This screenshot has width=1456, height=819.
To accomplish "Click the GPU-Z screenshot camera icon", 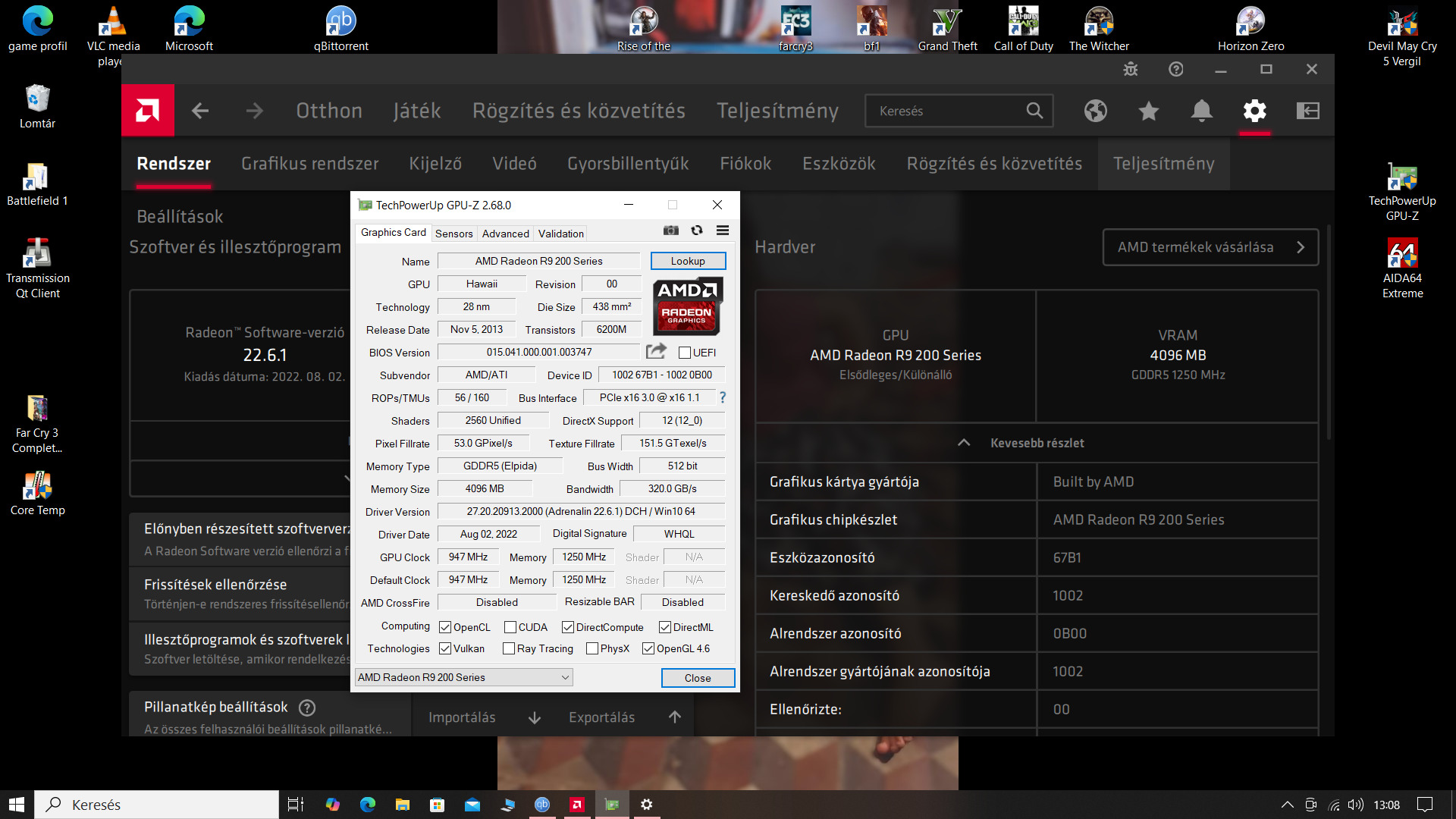I will tap(671, 231).
